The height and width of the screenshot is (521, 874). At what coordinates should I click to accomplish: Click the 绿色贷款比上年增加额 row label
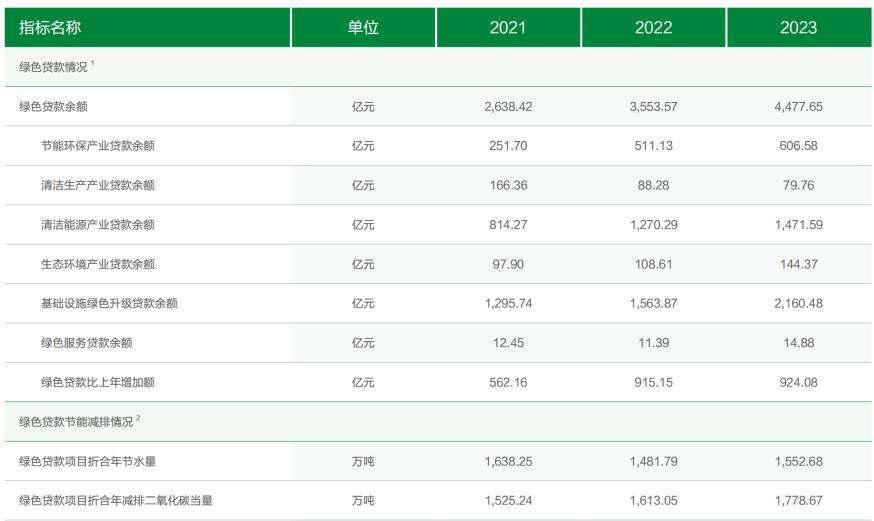[98, 382]
